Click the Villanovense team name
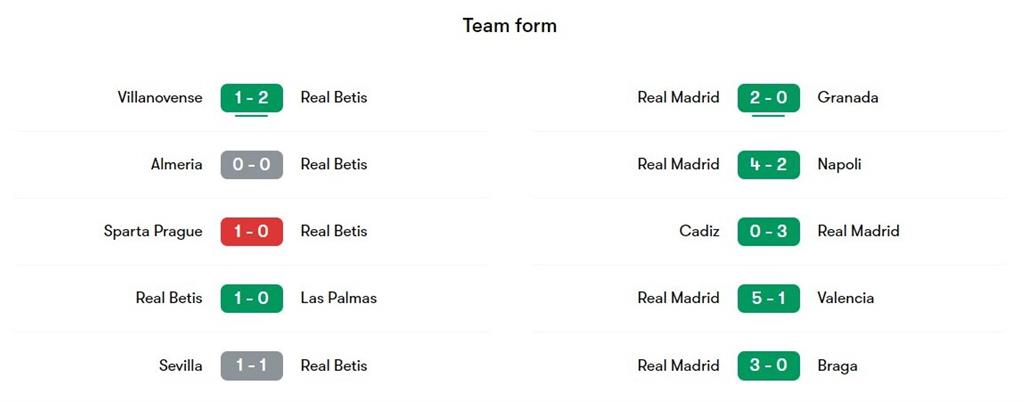1024x402 pixels. coord(160,98)
